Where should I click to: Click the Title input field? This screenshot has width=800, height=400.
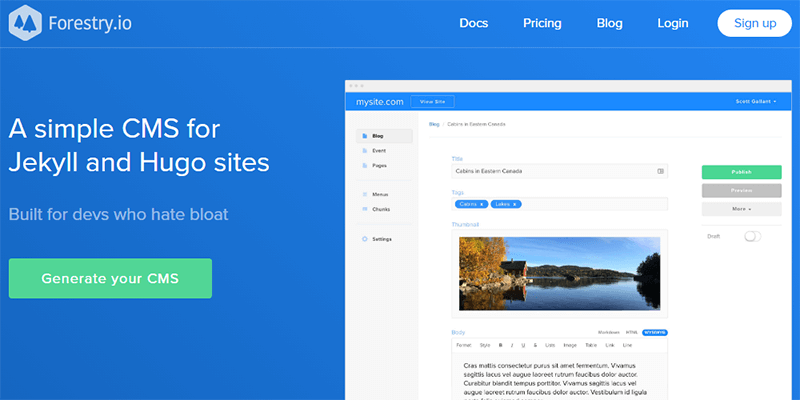click(559, 171)
